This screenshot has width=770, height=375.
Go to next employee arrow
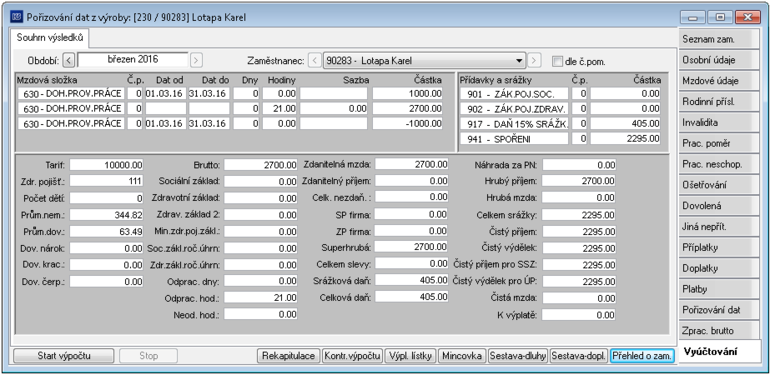(534, 61)
